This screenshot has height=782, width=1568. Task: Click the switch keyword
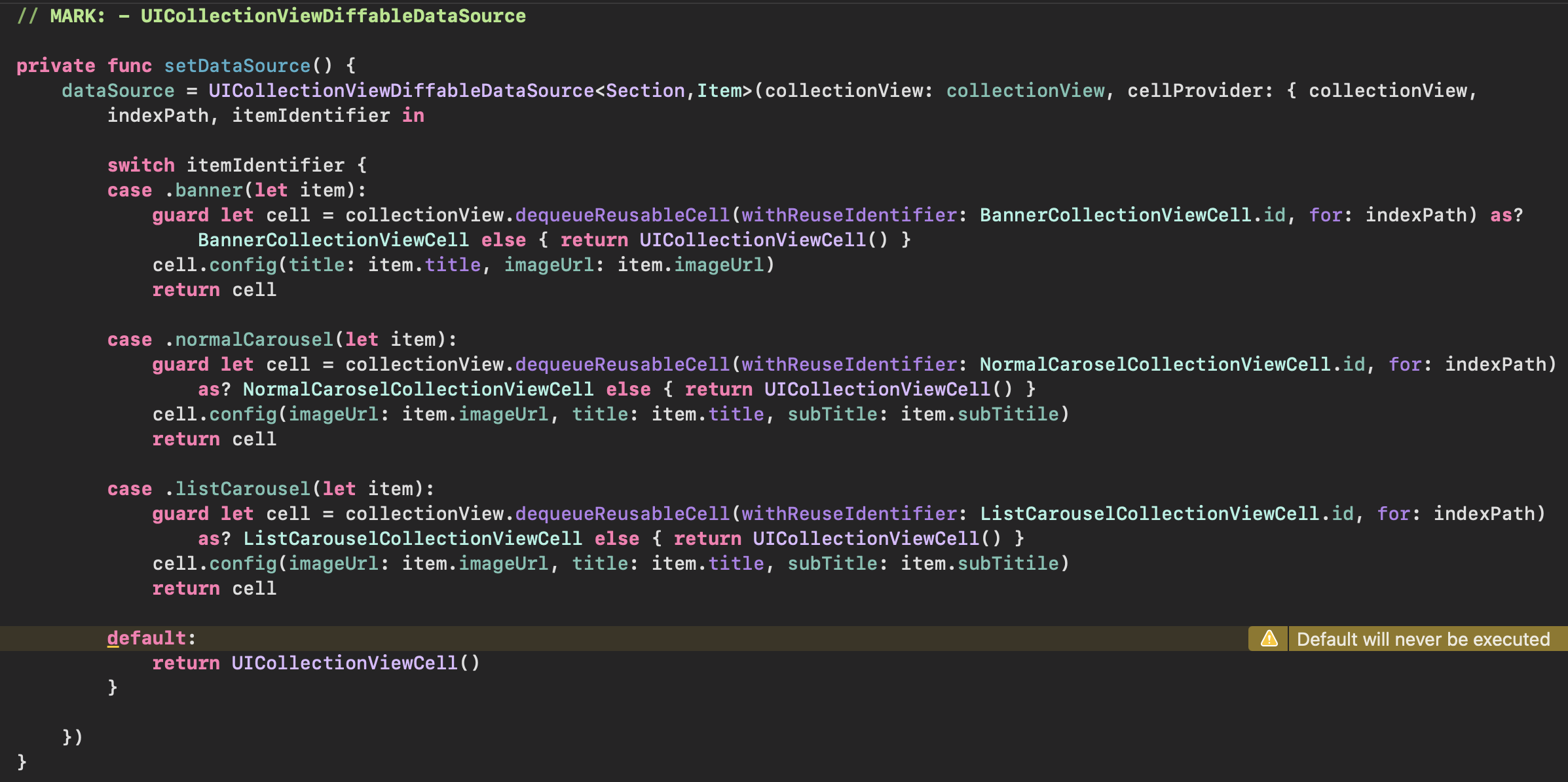click(141, 165)
